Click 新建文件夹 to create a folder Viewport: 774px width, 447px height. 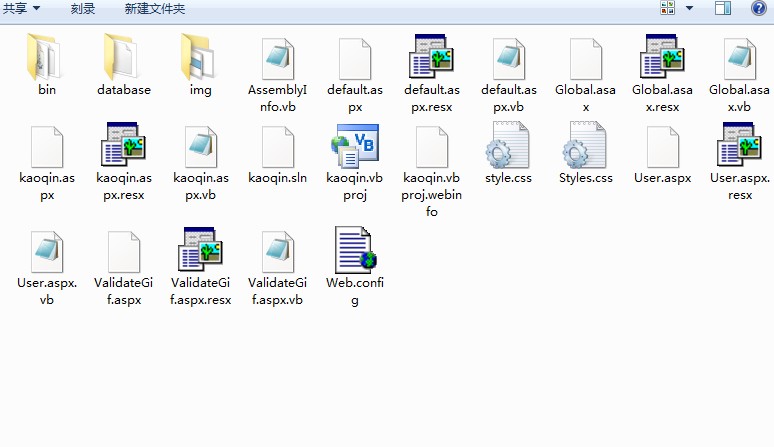point(155,8)
